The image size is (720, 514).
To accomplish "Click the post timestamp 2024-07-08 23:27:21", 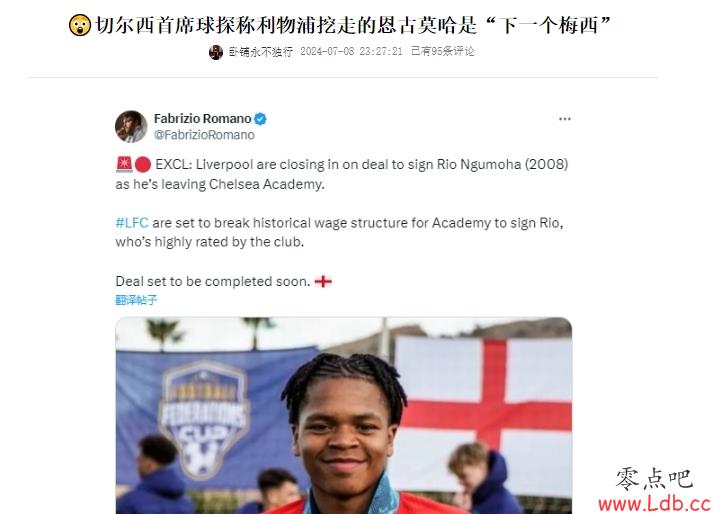I will click(351, 51).
